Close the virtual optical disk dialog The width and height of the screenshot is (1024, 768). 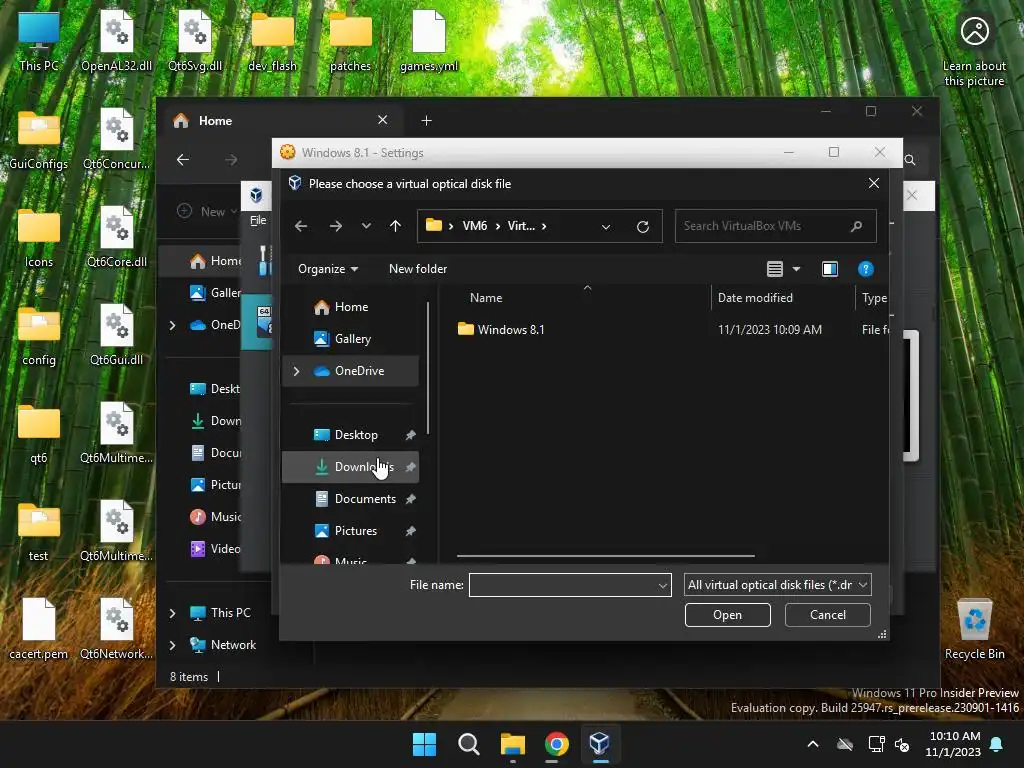pos(874,184)
